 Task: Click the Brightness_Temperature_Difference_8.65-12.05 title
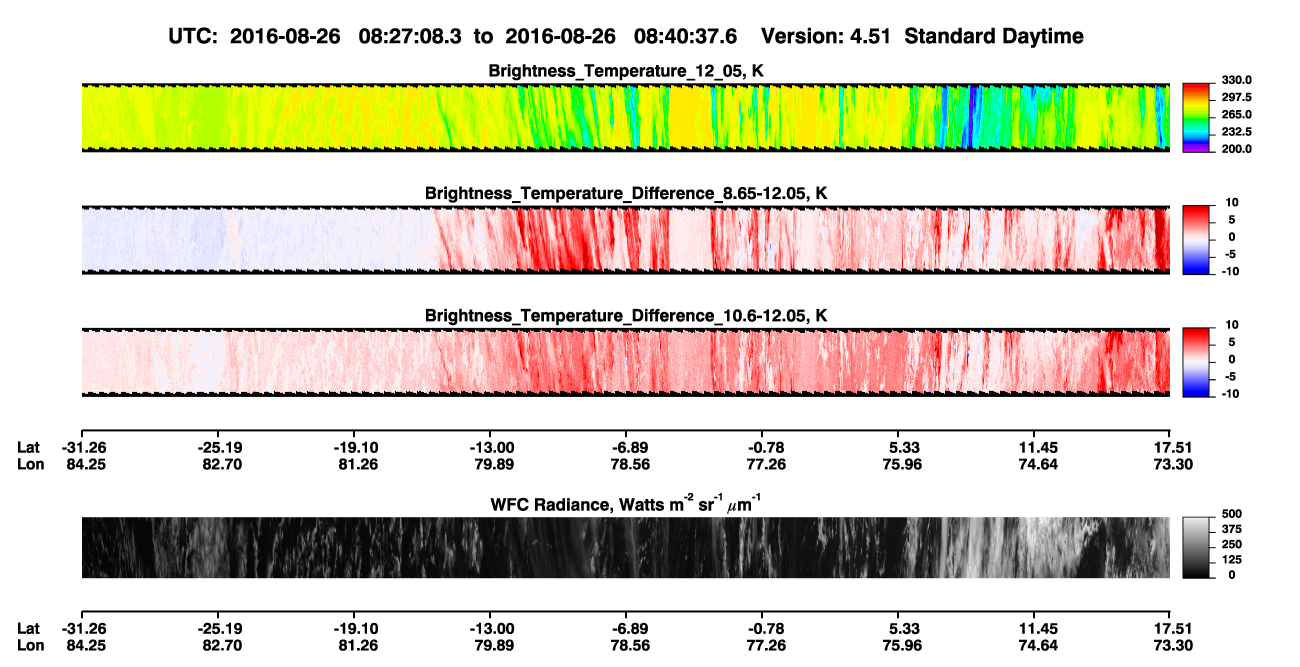click(x=626, y=193)
